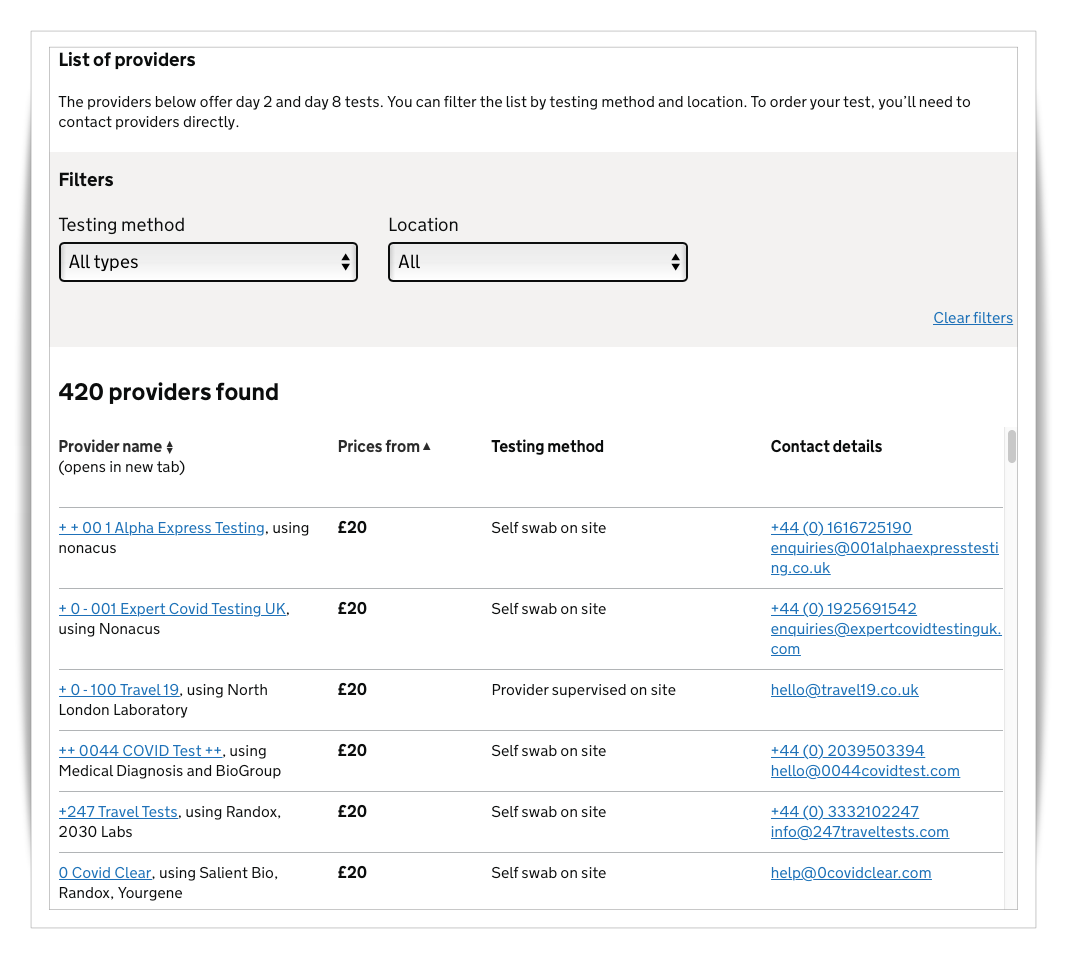The height and width of the screenshot is (959, 1067).
Task: Open + 0 - 100 Travel 19 provider link
Action: click(119, 690)
